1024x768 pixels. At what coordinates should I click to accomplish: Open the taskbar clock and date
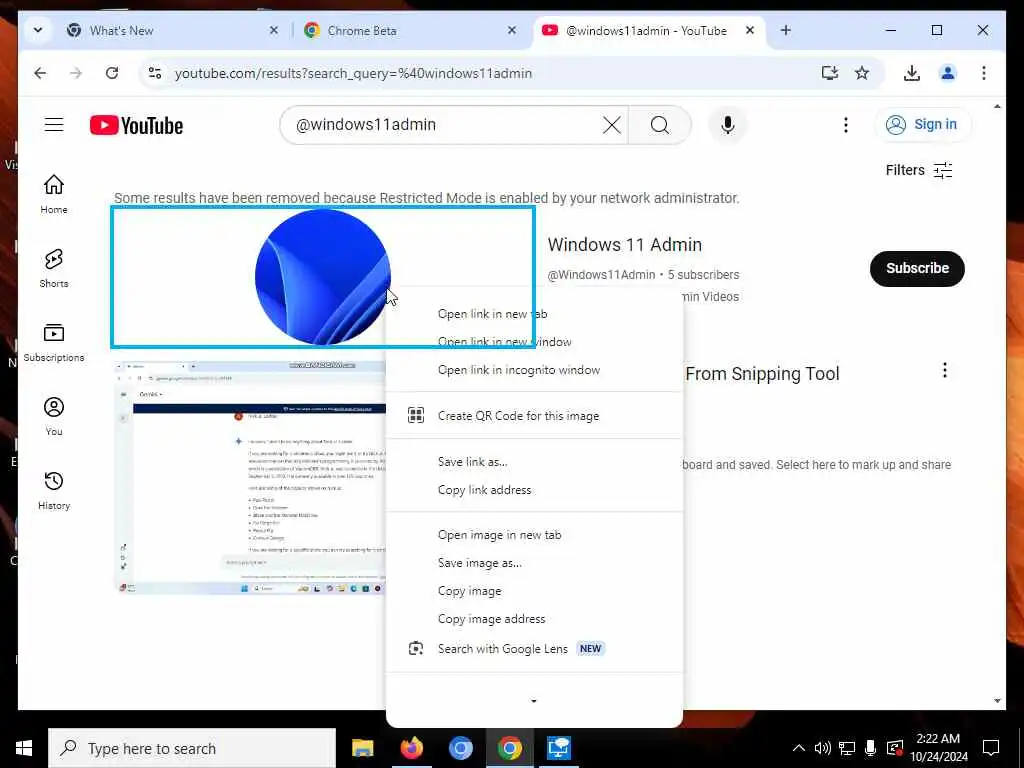[x=938, y=748]
